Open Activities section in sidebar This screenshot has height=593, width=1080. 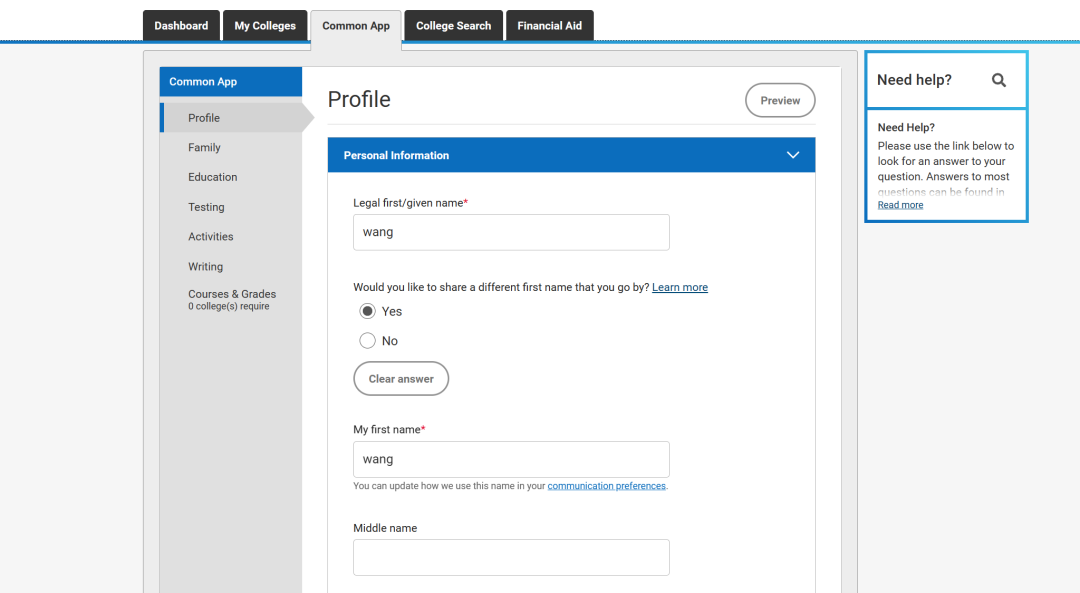pos(210,236)
